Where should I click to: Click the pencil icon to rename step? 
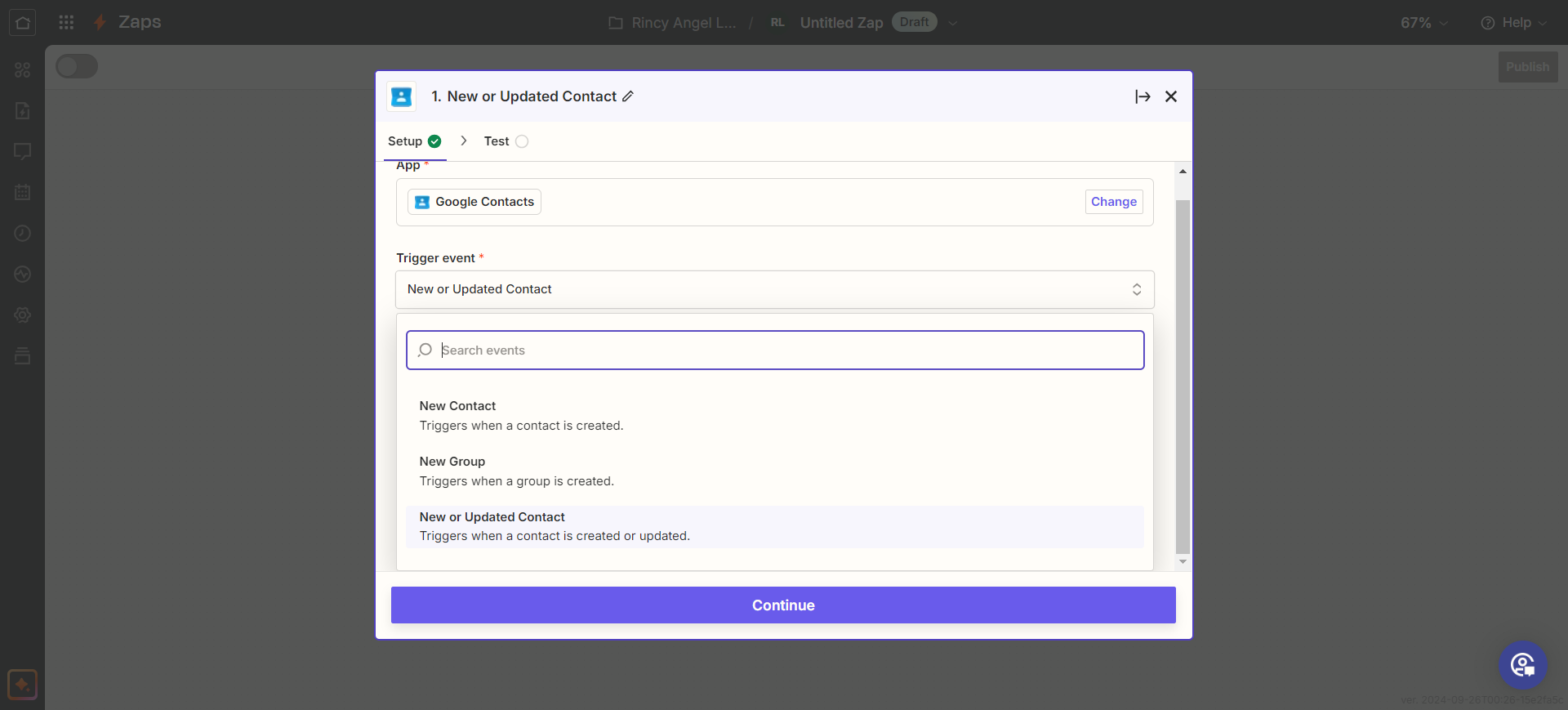(628, 96)
